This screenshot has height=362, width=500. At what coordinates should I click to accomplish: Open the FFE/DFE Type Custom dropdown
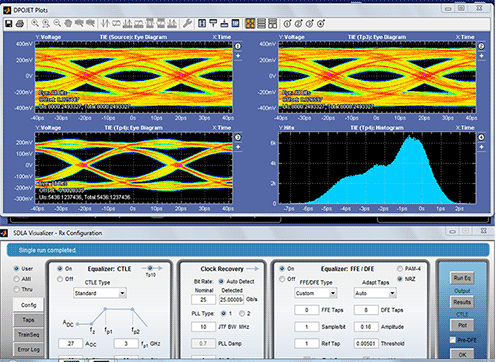coord(316,293)
